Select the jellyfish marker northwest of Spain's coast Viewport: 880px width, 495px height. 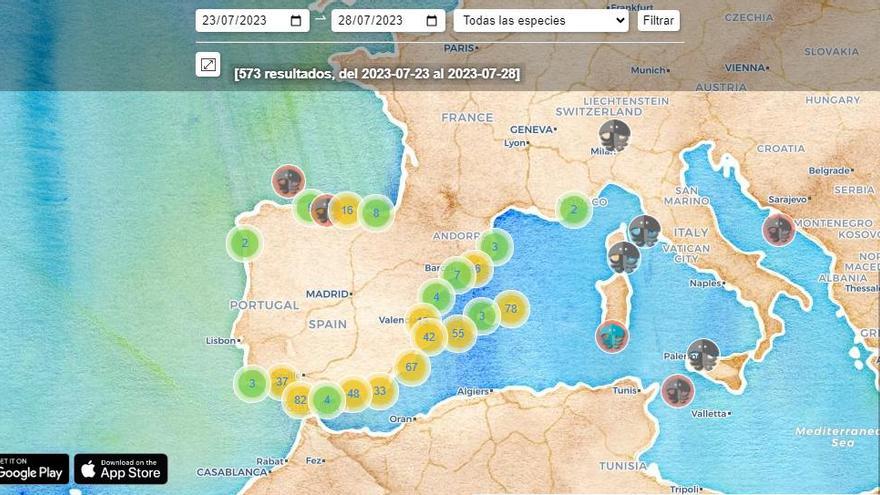point(288,181)
